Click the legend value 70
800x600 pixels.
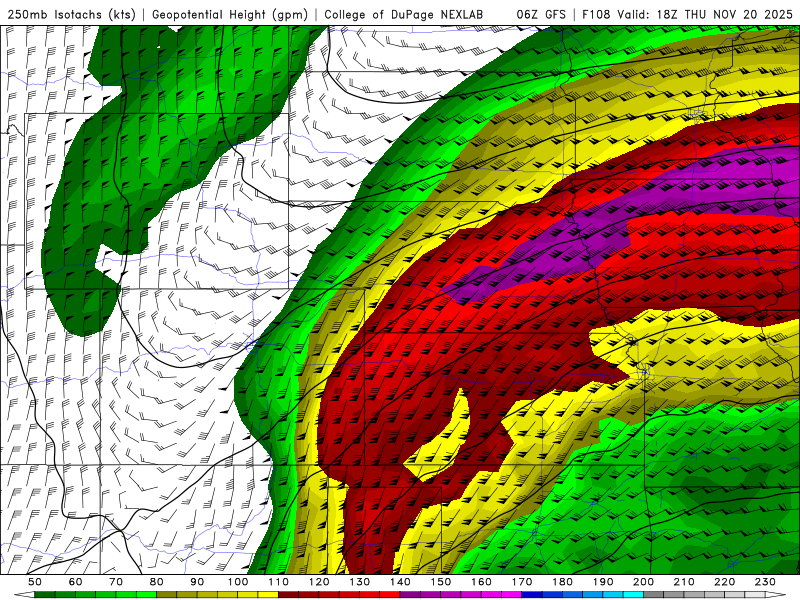click(x=116, y=582)
